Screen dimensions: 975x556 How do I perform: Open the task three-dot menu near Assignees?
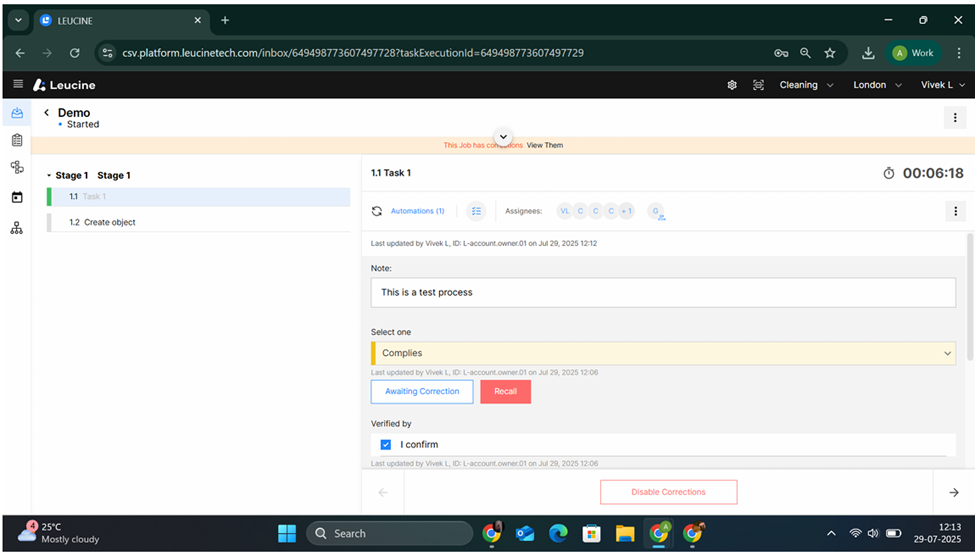point(955,211)
